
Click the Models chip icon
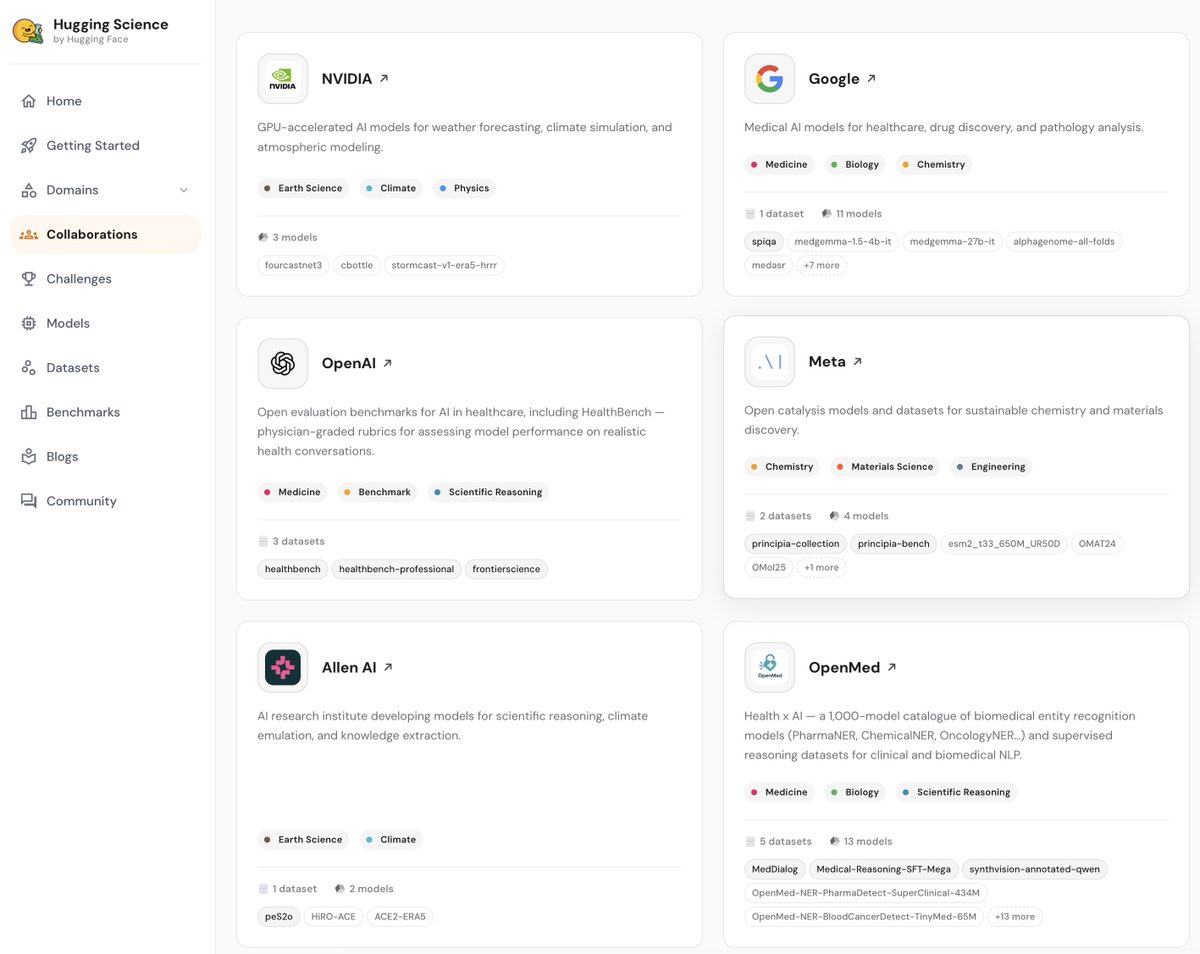point(28,323)
